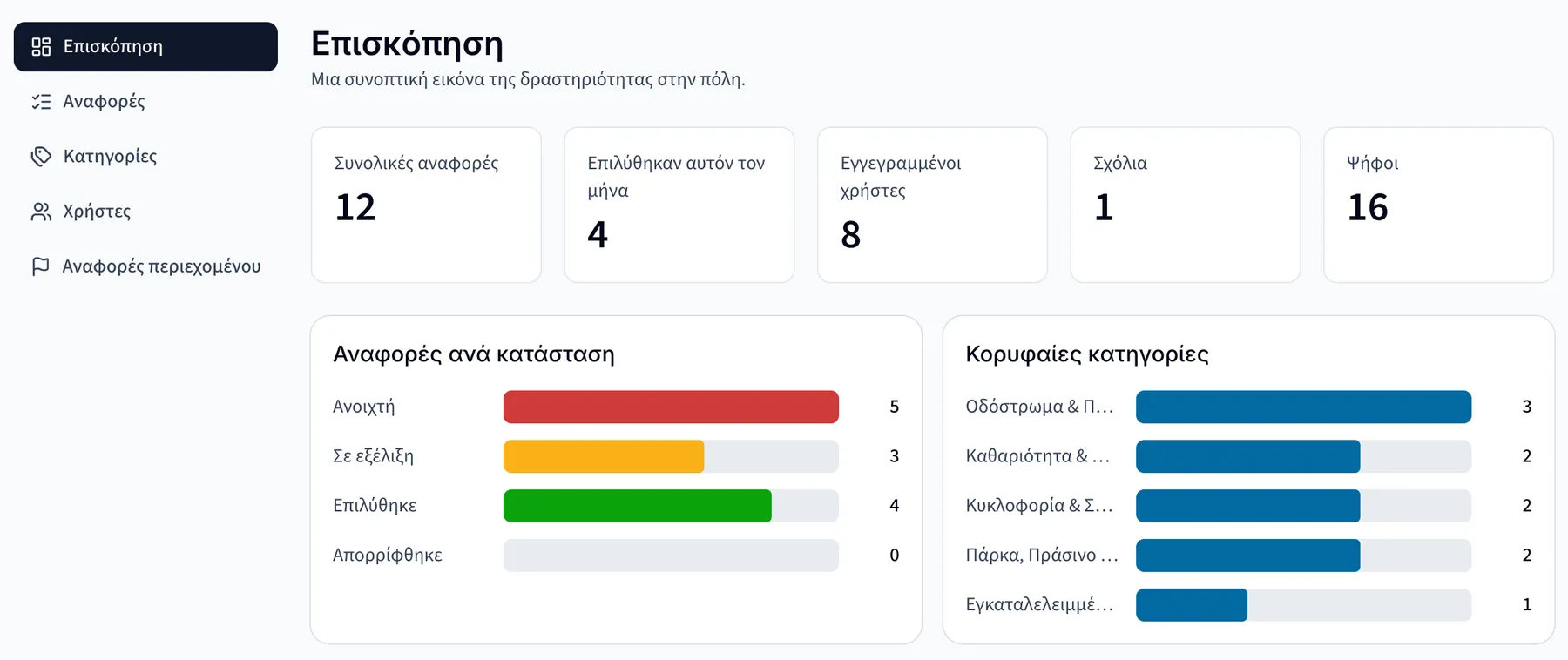
Task: Click the Κατηγορίες tag icon
Action: coord(41,157)
